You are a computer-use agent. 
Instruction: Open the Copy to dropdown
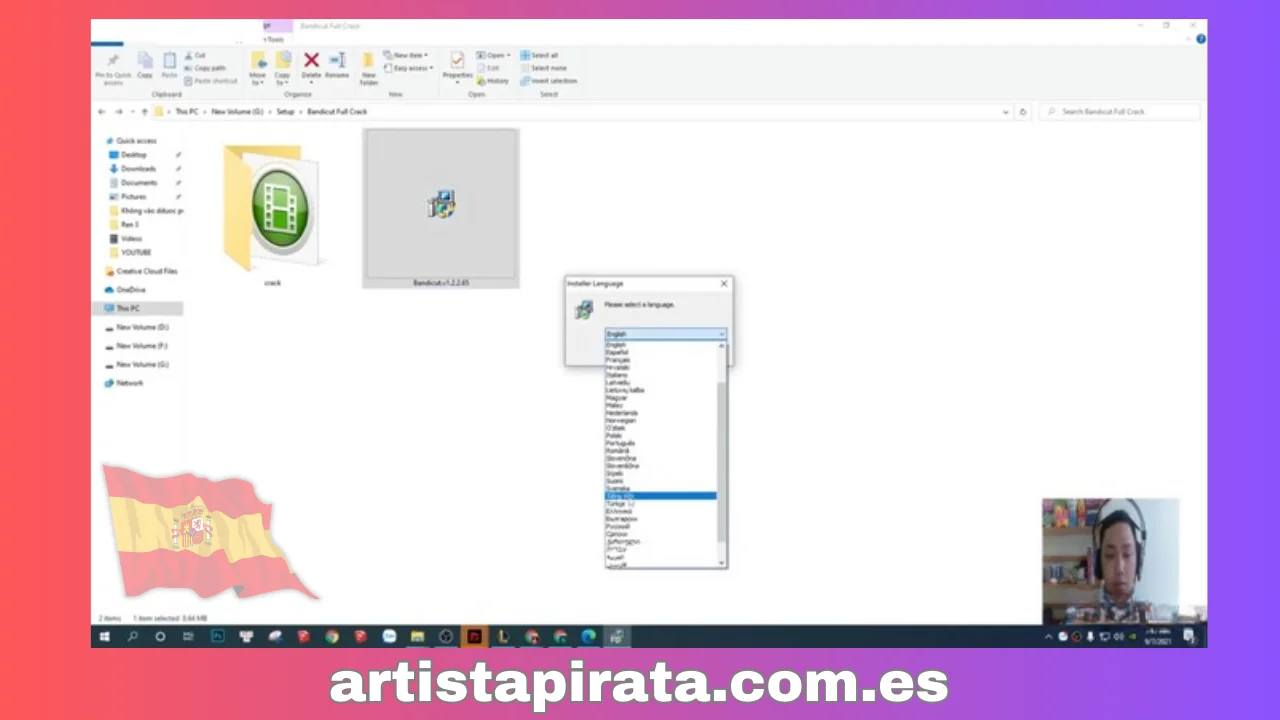pos(282,78)
